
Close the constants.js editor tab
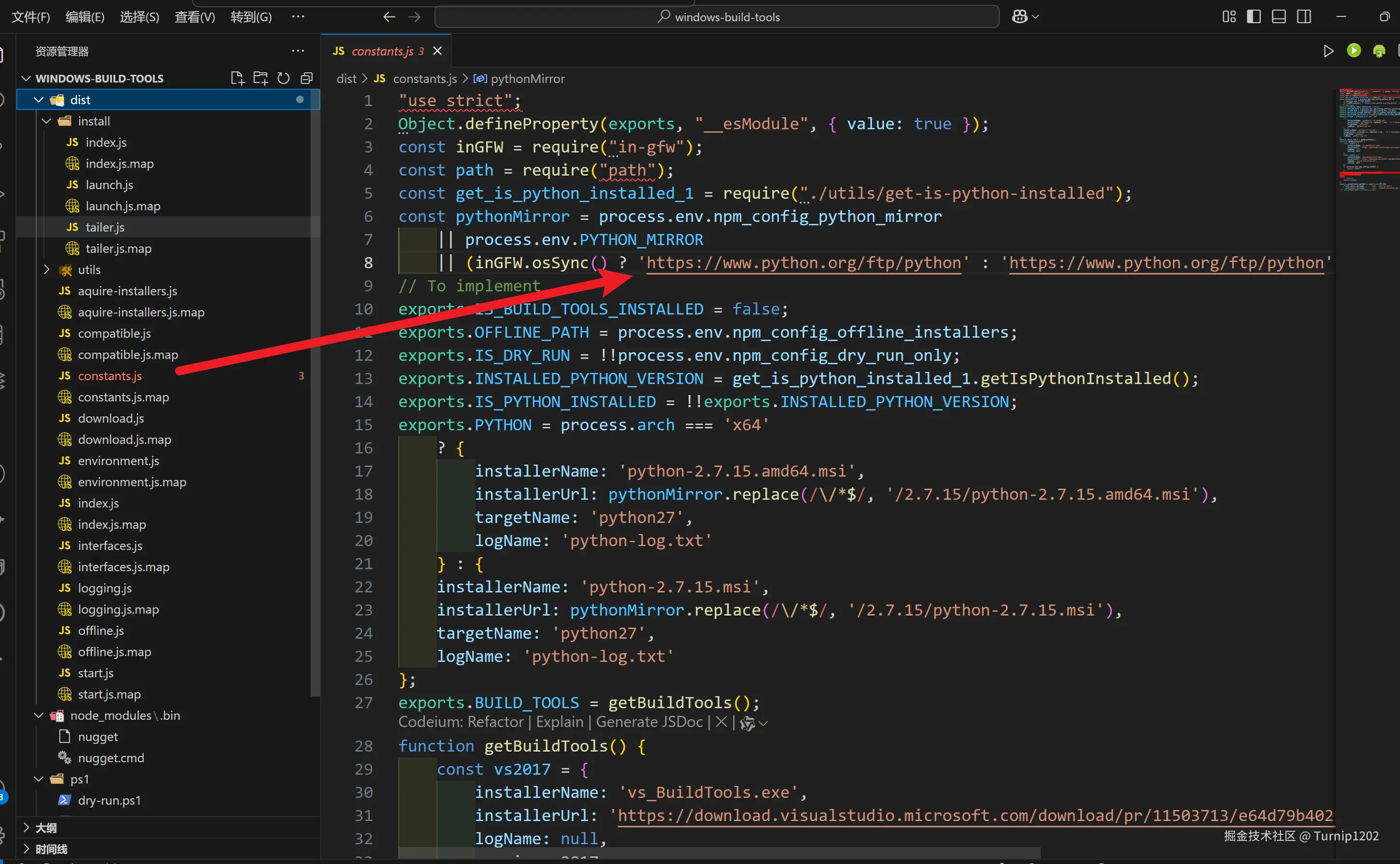[437, 51]
